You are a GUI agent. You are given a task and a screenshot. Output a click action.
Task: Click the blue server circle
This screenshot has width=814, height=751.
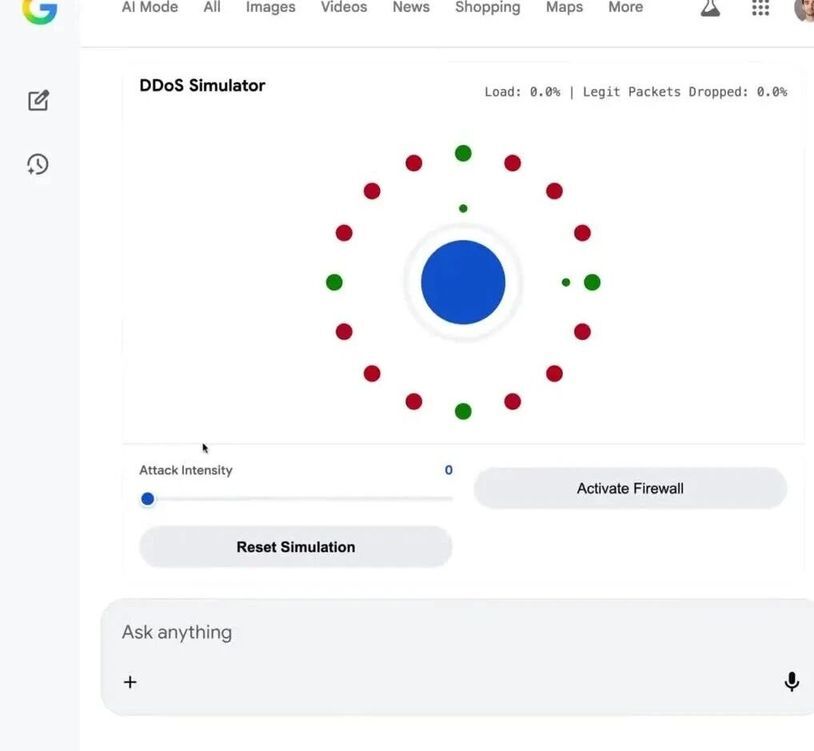tap(463, 282)
